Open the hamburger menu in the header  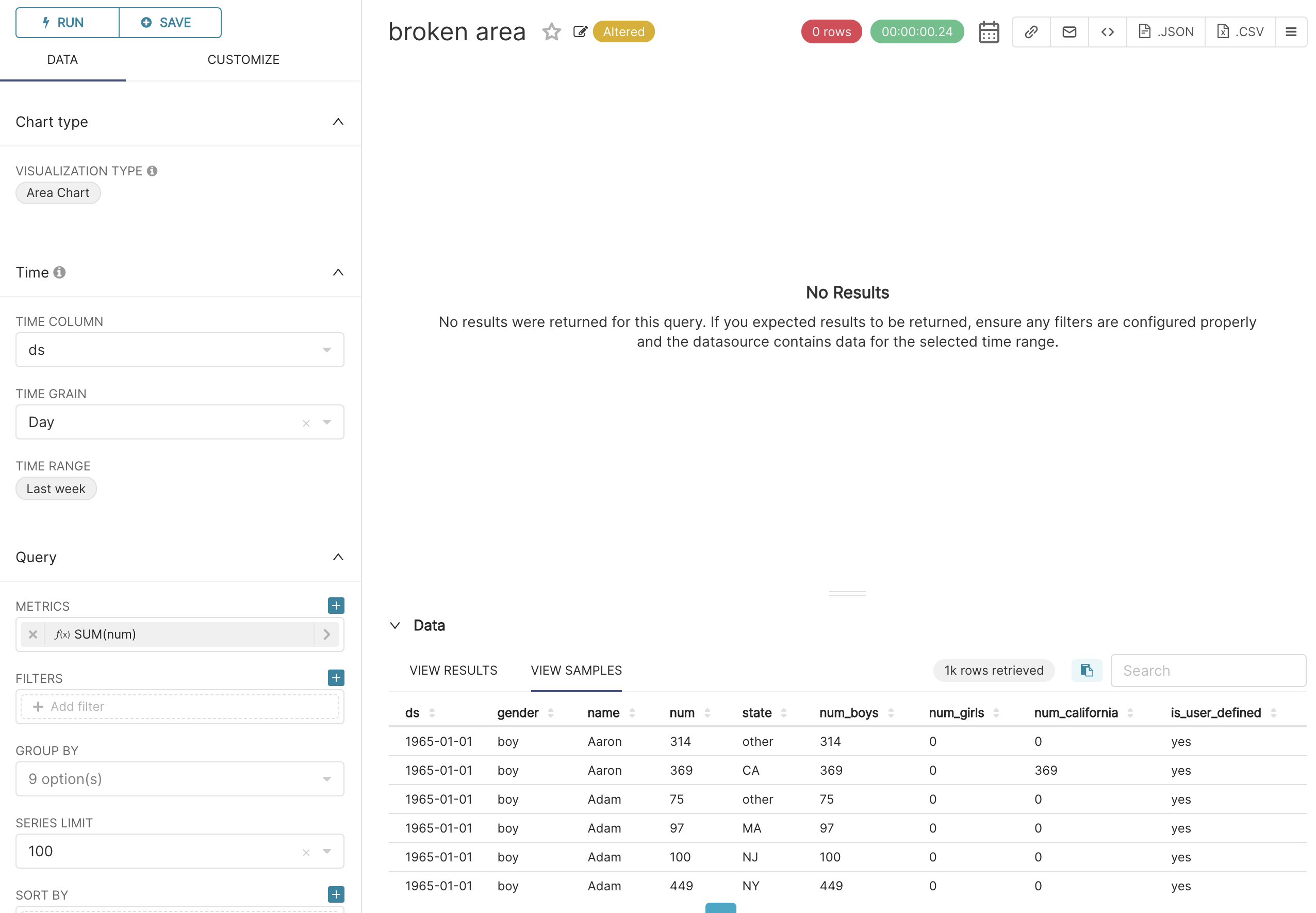click(x=1290, y=32)
